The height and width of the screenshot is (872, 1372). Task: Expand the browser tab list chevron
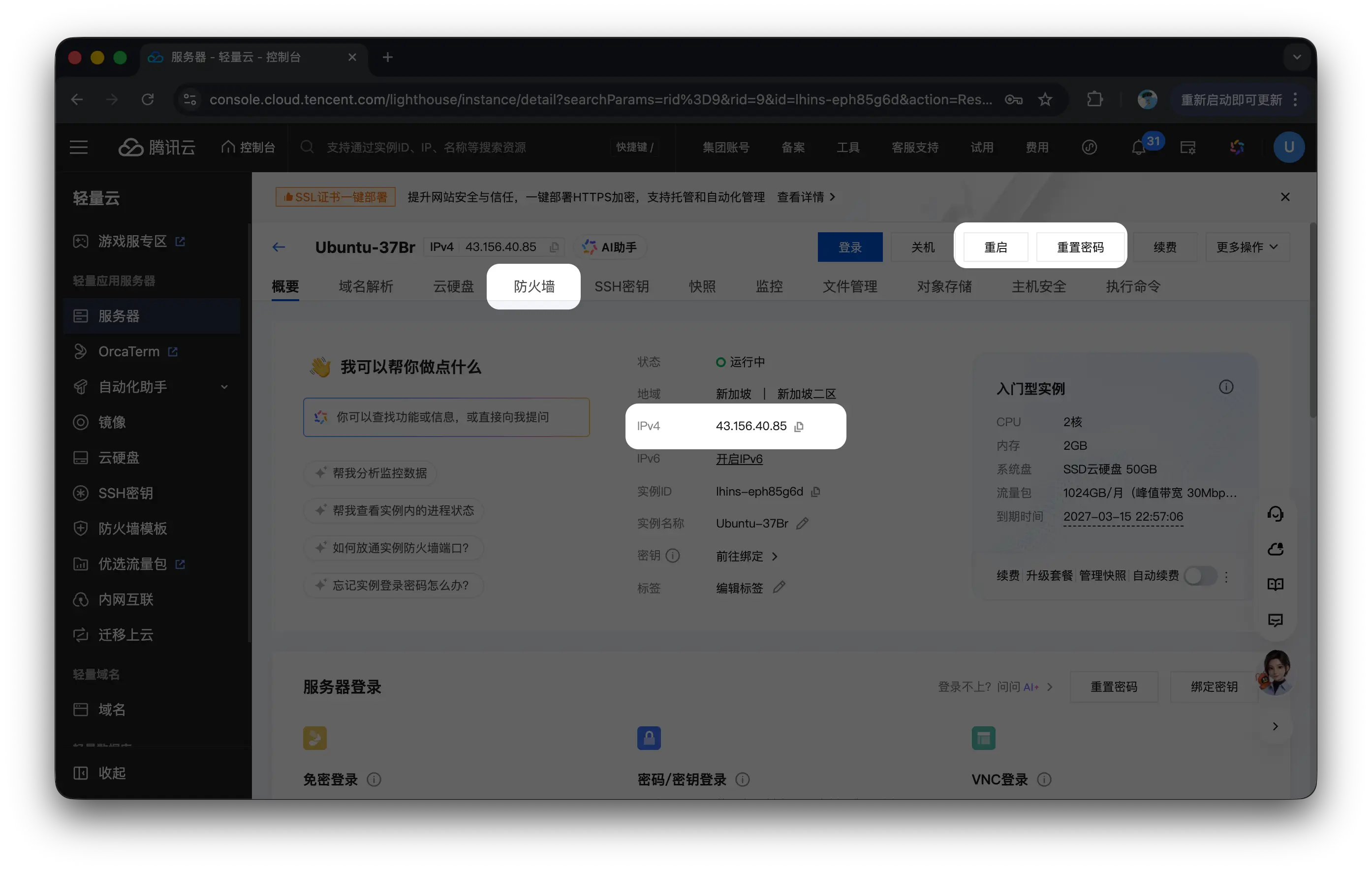tap(1297, 57)
